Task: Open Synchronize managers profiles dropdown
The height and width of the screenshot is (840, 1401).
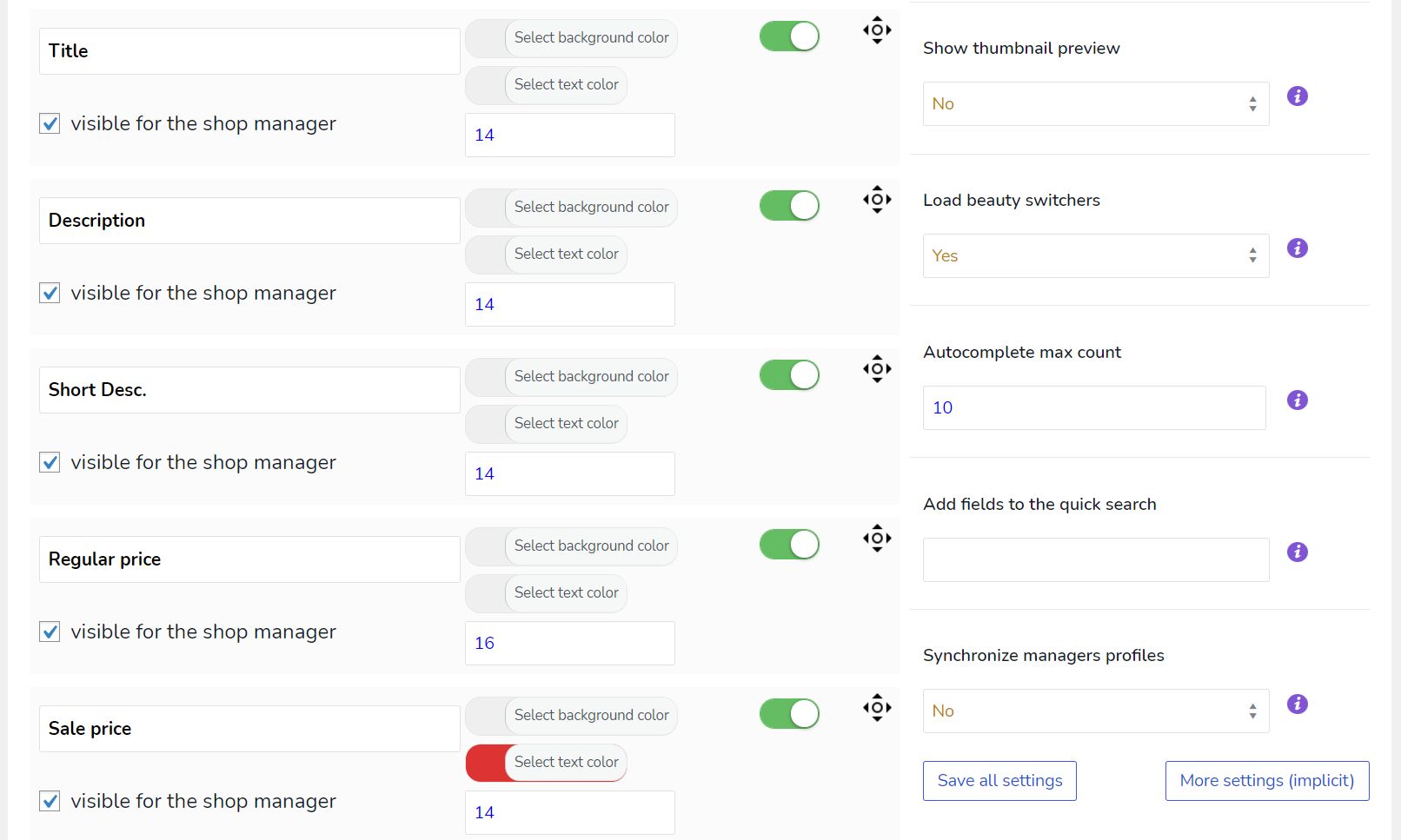Action: 1095,711
